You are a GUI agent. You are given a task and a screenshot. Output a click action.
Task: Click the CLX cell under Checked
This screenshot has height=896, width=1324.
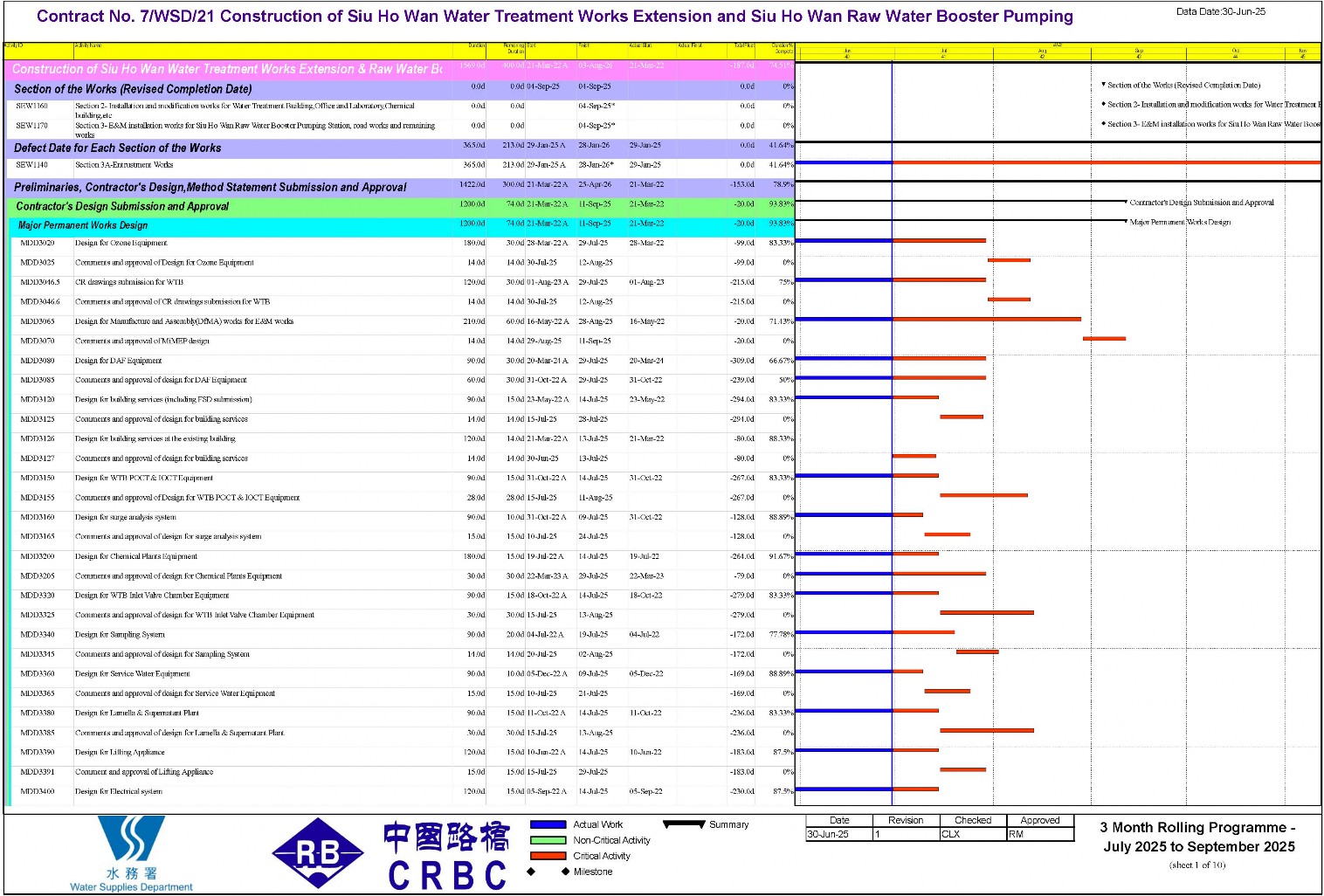tap(973, 834)
